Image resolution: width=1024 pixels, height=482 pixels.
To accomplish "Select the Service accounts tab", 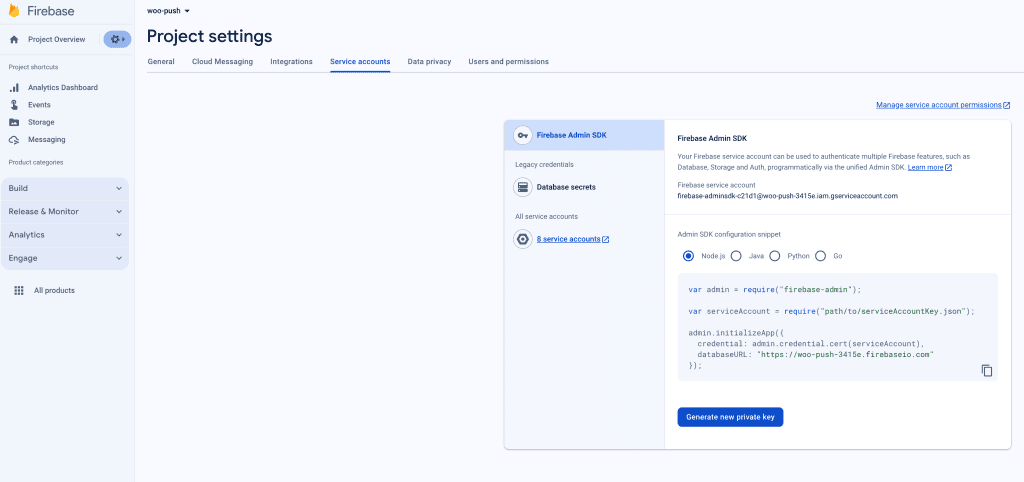I will [360, 61].
